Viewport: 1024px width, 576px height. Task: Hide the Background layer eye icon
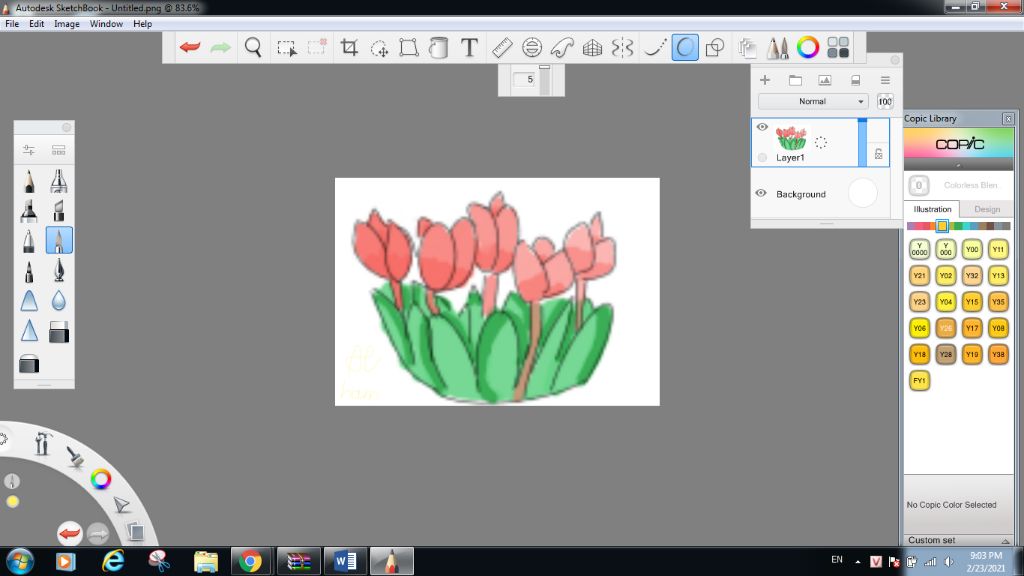click(761, 193)
